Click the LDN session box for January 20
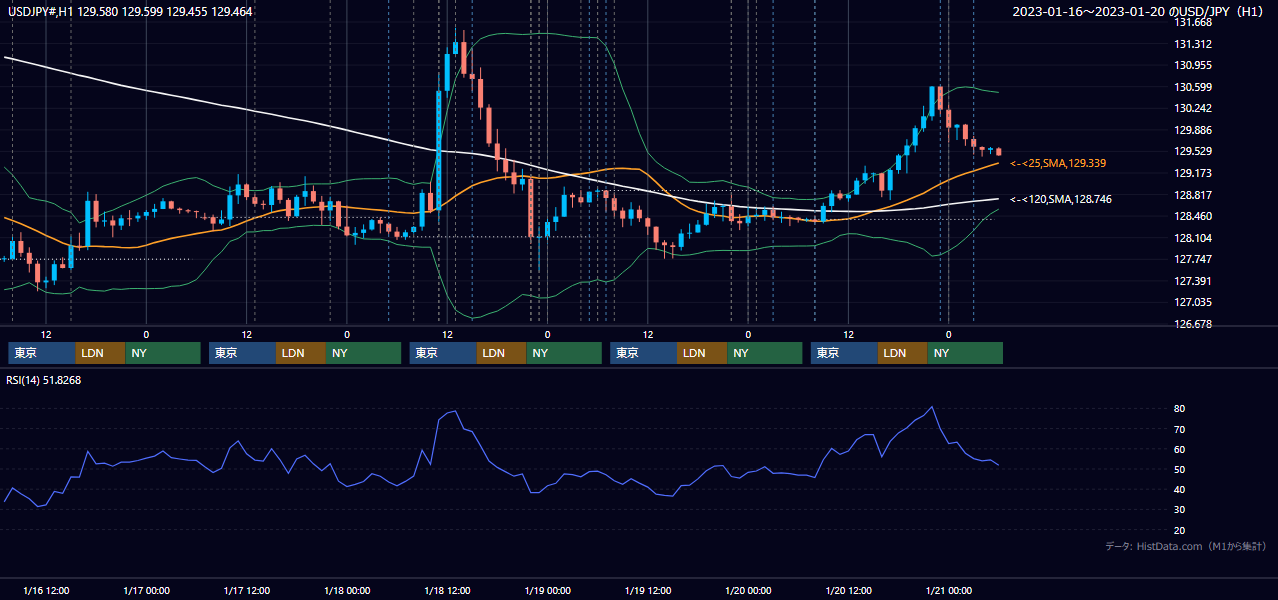 click(x=903, y=353)
